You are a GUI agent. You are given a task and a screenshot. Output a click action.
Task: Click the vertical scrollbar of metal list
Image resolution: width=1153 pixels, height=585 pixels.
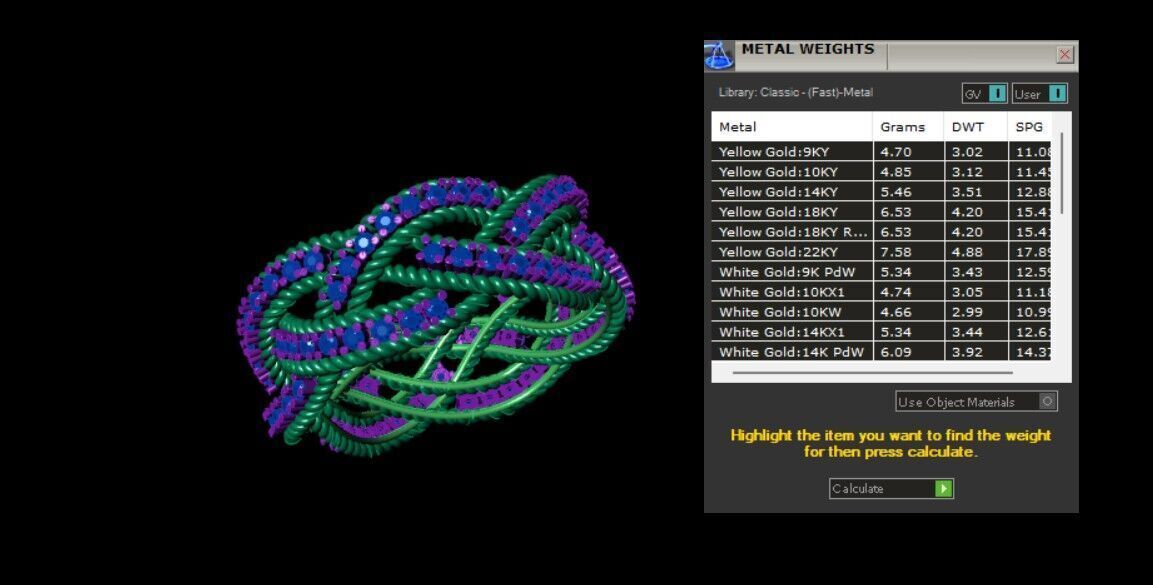[x=1063, y=173]
